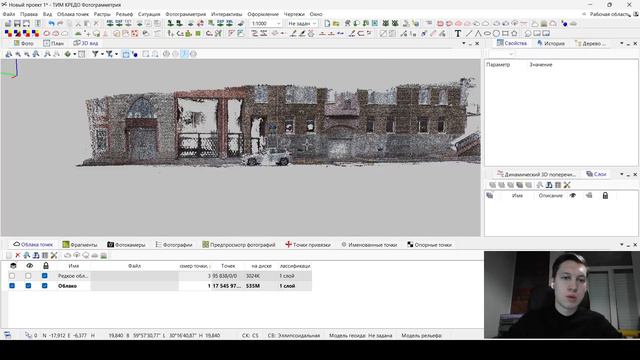
Task: Click the Redo arrow icon
Action: pos(60,24)
